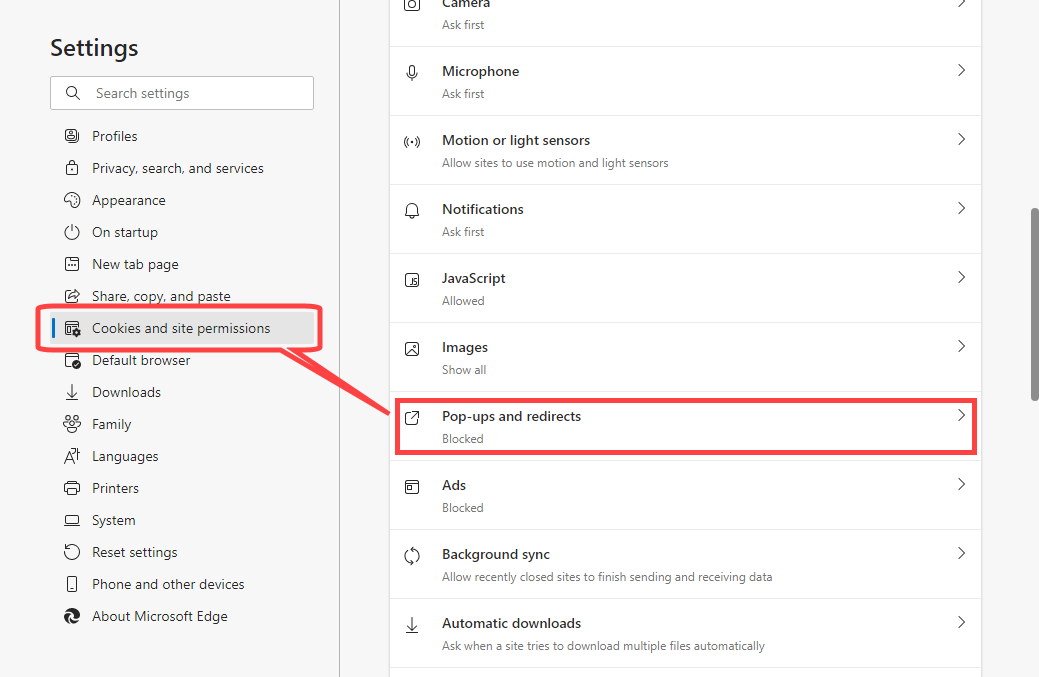Click the About Microsoft Edge logo icon
Screen dimensions: 1039x677
[x=72, y=616]
